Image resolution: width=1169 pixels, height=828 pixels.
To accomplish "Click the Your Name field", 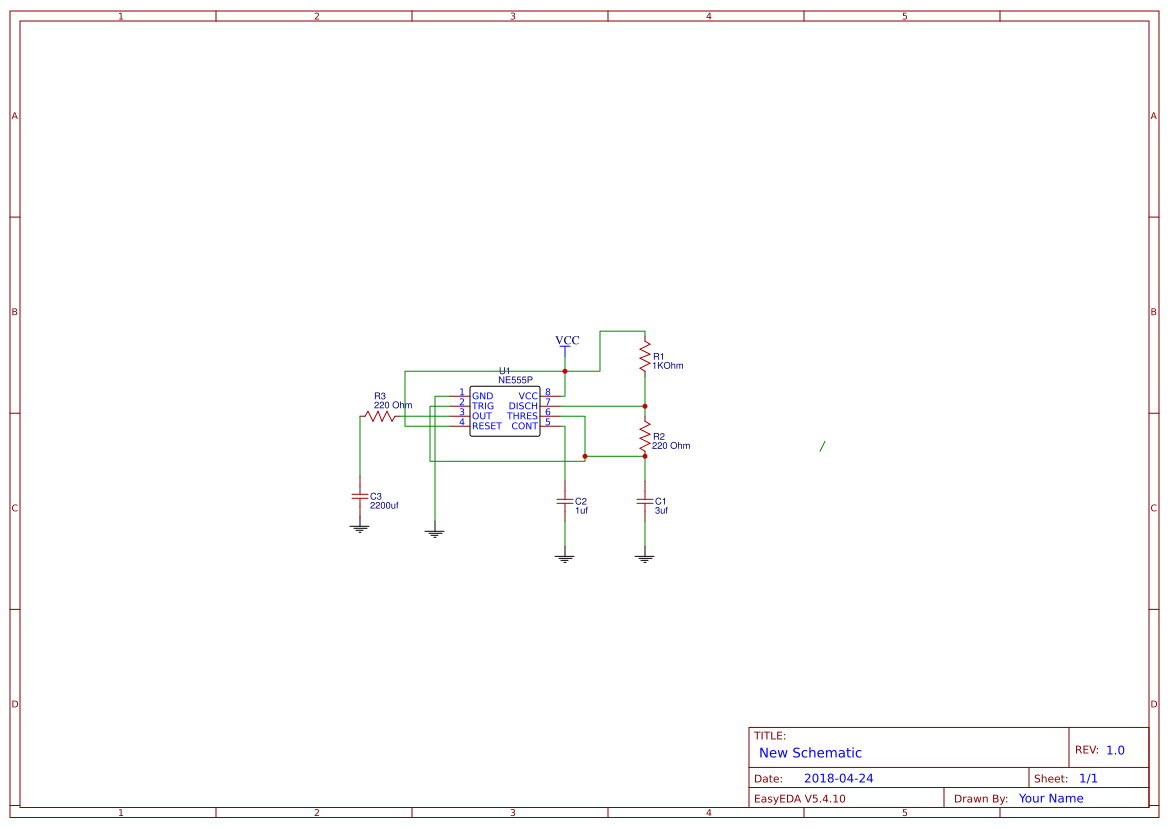I will [1051, 798].
